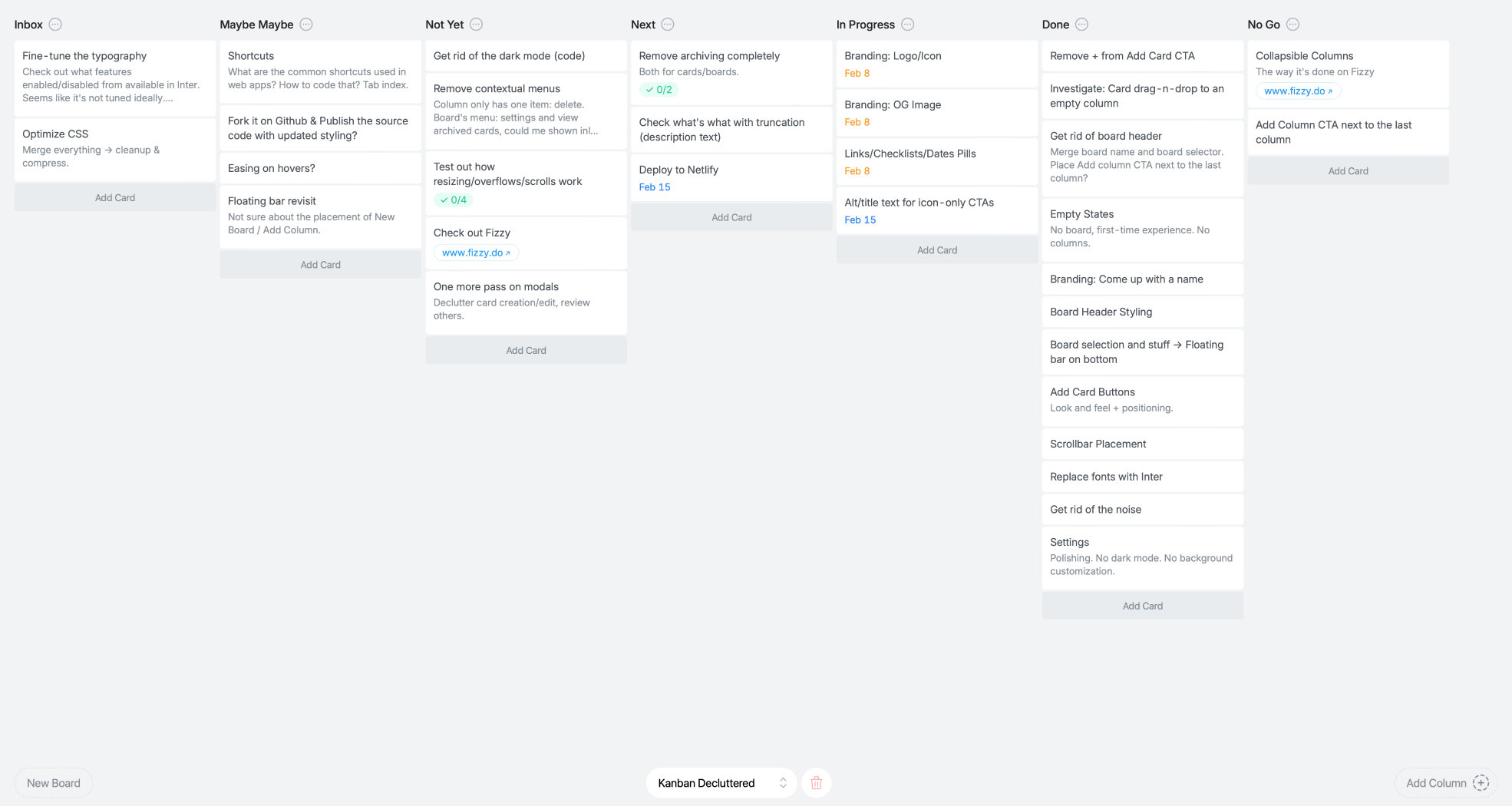Open the Done column options icon
This screenshot has width=1512, height=806.
(x=1081, y=25)
